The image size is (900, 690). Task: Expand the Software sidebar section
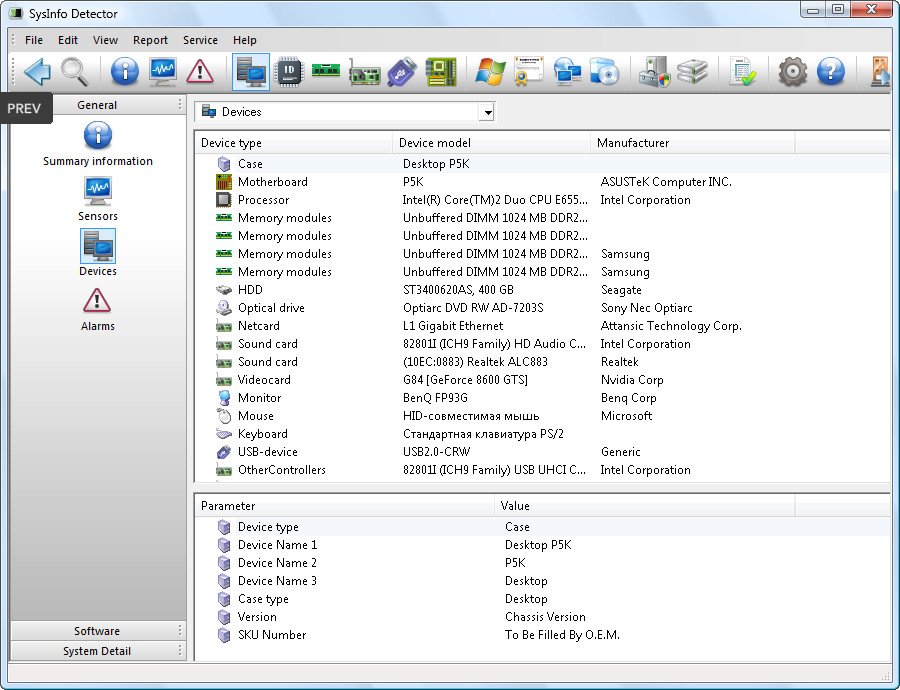(97, 631)
